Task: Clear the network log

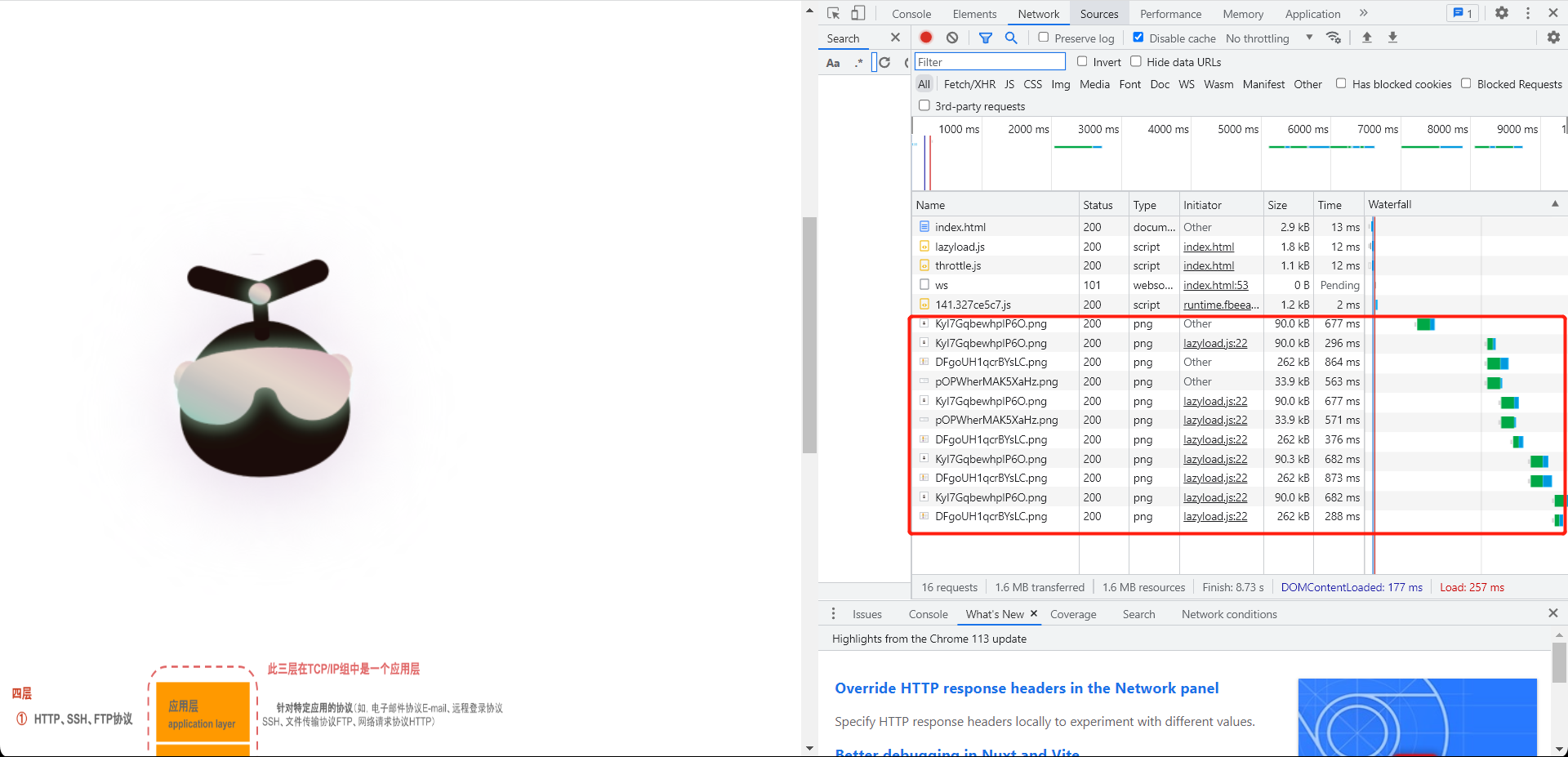Action: point(952,38)
